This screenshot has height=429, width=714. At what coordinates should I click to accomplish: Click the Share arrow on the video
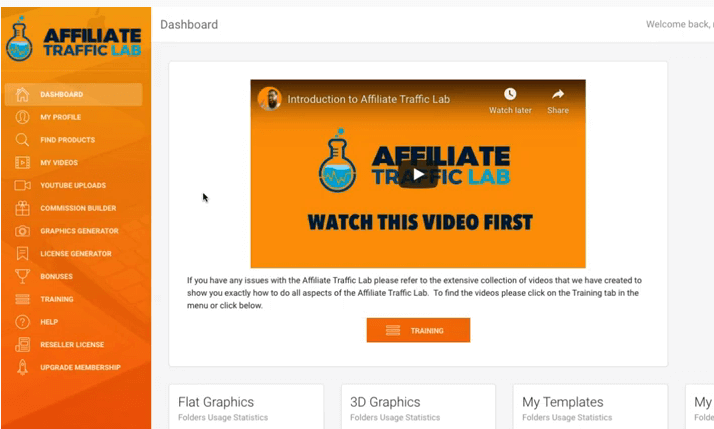tap(558, 101)
